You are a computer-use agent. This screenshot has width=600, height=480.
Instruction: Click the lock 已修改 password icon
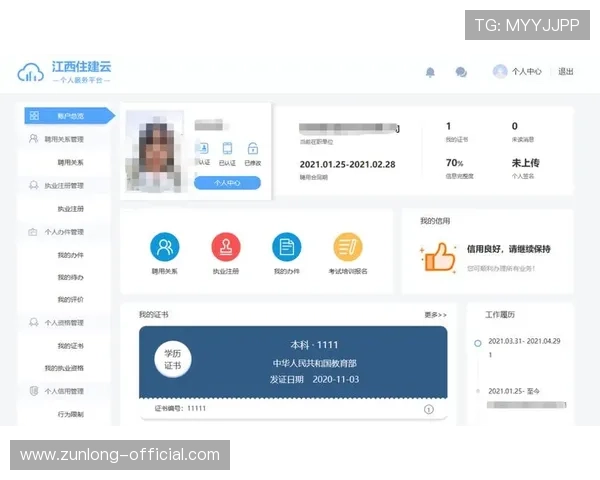pos(253,149)
